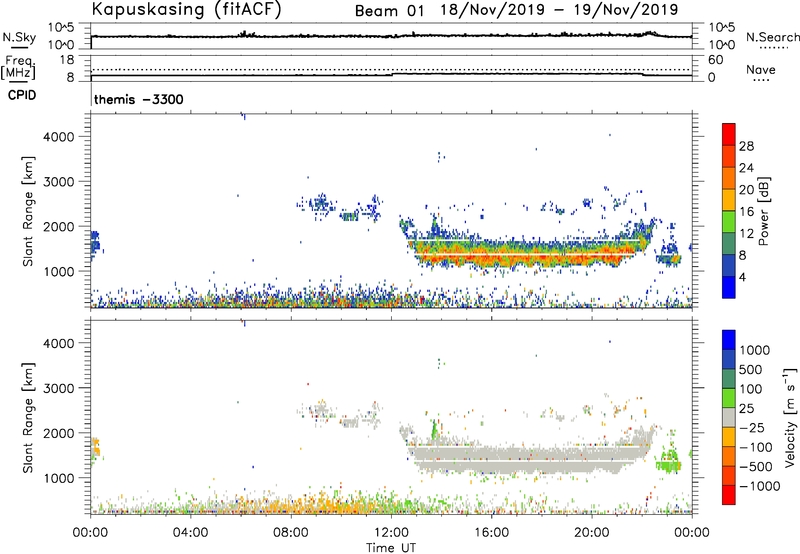Click the "04:00" time tick label
Image resolution: width=800 pixels, height=554 pixels.
pyautogui.click(x=190, y=533)
